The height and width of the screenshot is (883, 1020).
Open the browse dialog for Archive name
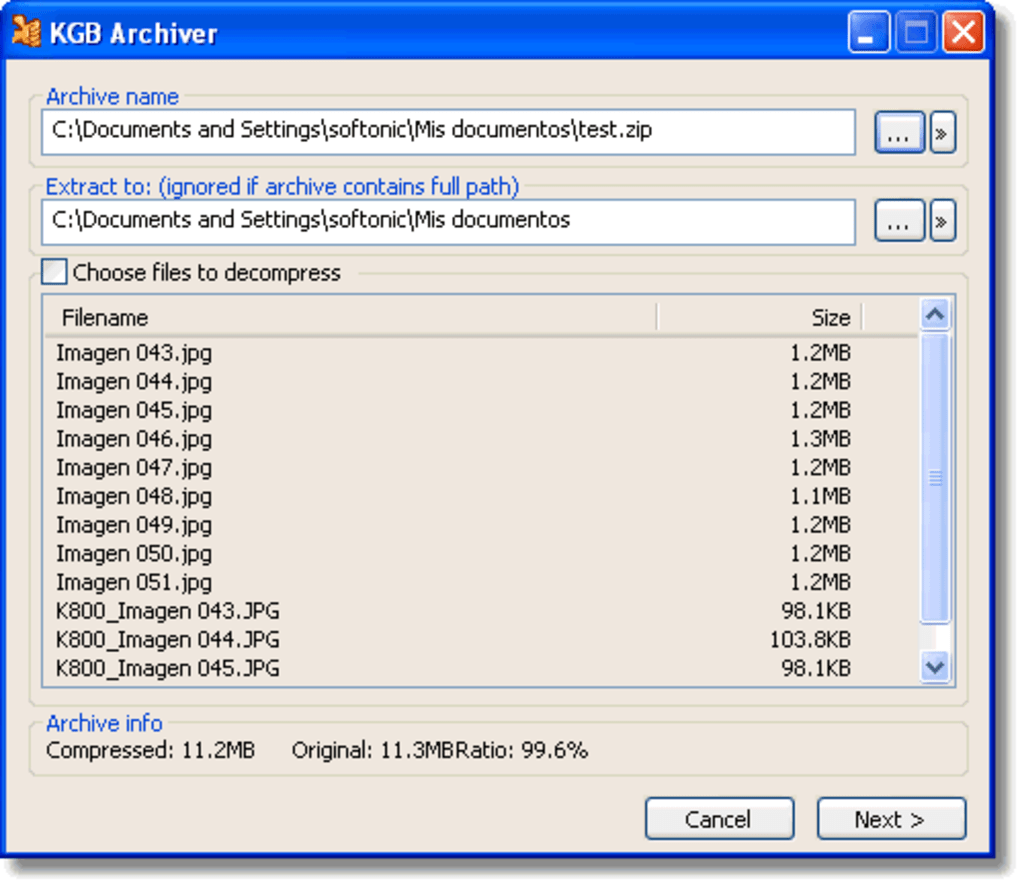click(x=897, y=131)
